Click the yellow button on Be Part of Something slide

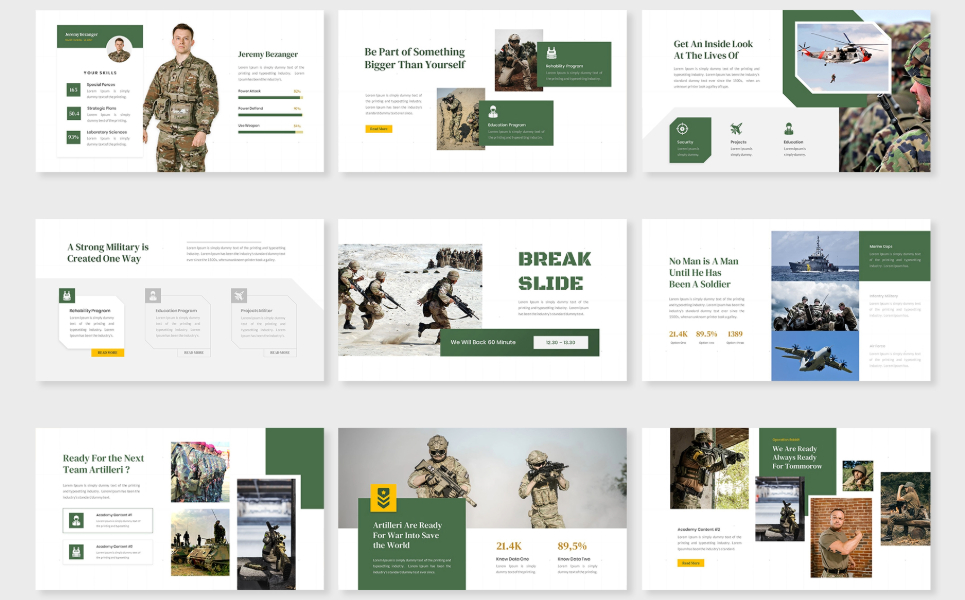(x=378, y=129)
